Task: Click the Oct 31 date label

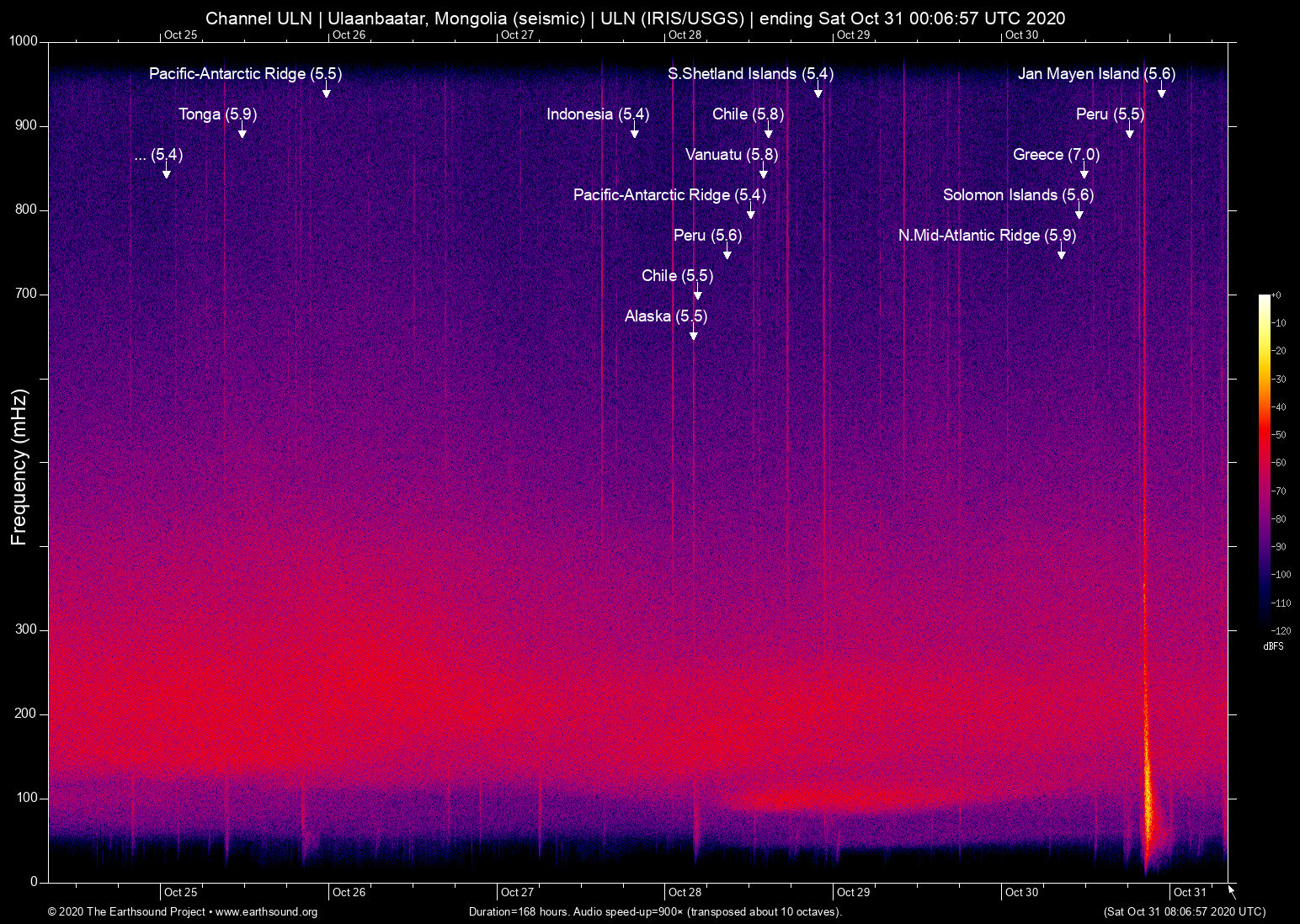Action: click(1190, 892)
